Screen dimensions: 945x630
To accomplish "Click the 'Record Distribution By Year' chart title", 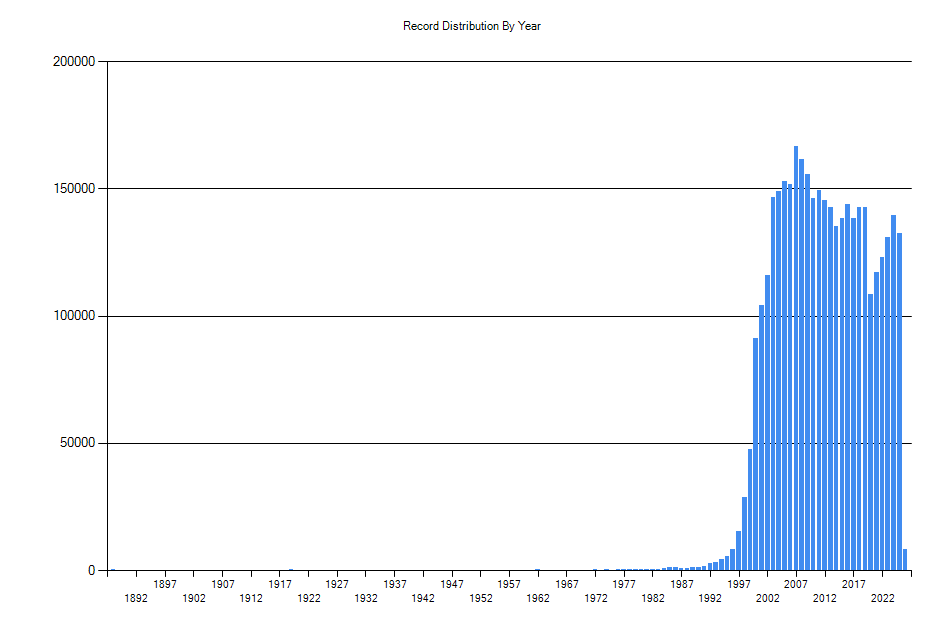I will coord(472,26).
